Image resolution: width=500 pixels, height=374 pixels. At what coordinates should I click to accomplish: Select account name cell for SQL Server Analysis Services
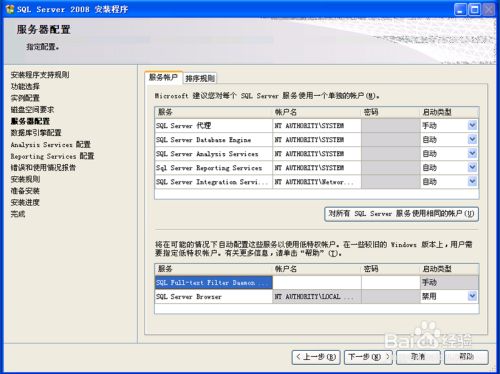click(x=317, y=154)
